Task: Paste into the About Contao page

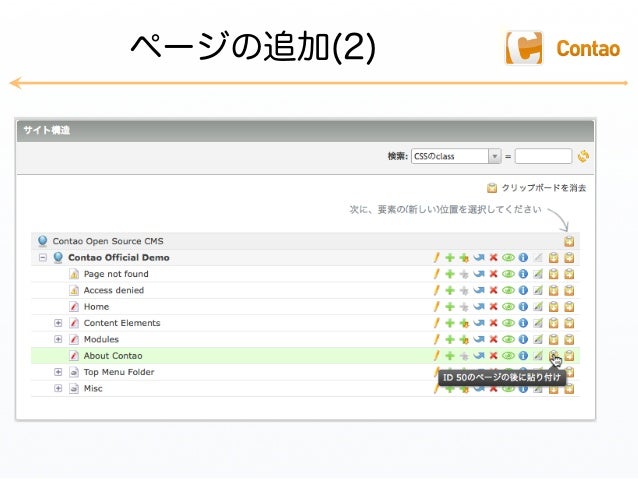Action: tap(569, 356)
